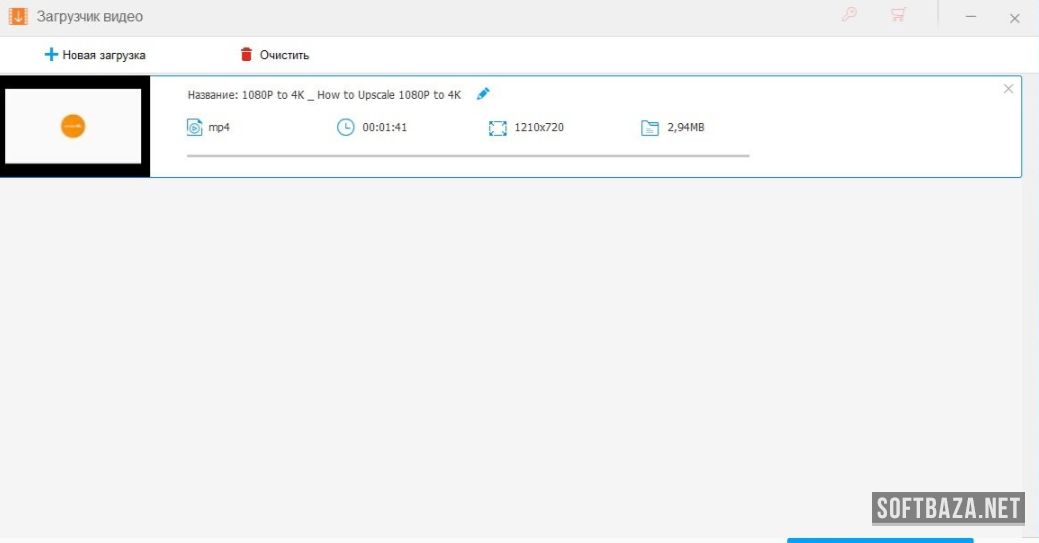
Task: Click the blue plus icon
Action: [x=51, y=55]
